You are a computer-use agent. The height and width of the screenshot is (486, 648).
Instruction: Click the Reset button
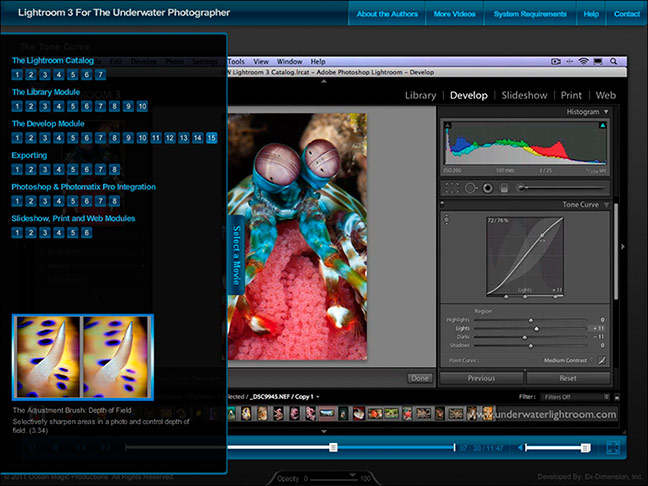(x=568, y=378)
